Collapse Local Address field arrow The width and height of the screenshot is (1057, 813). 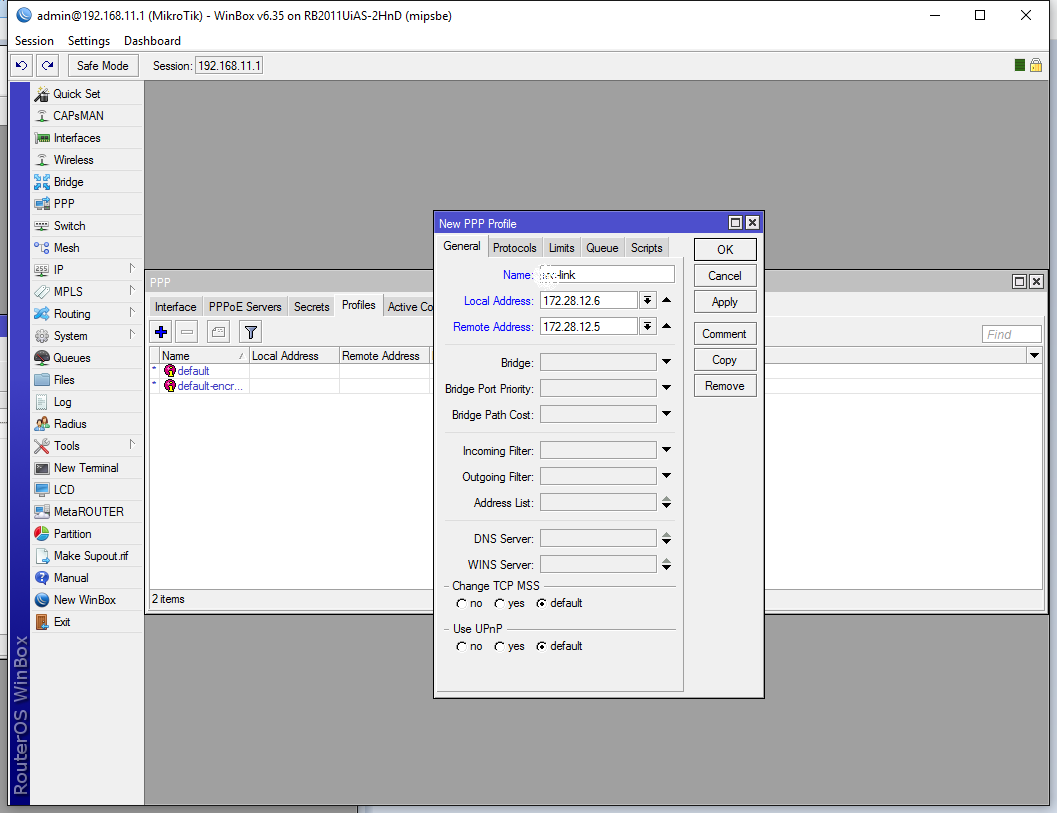click(x=667, y=300)
